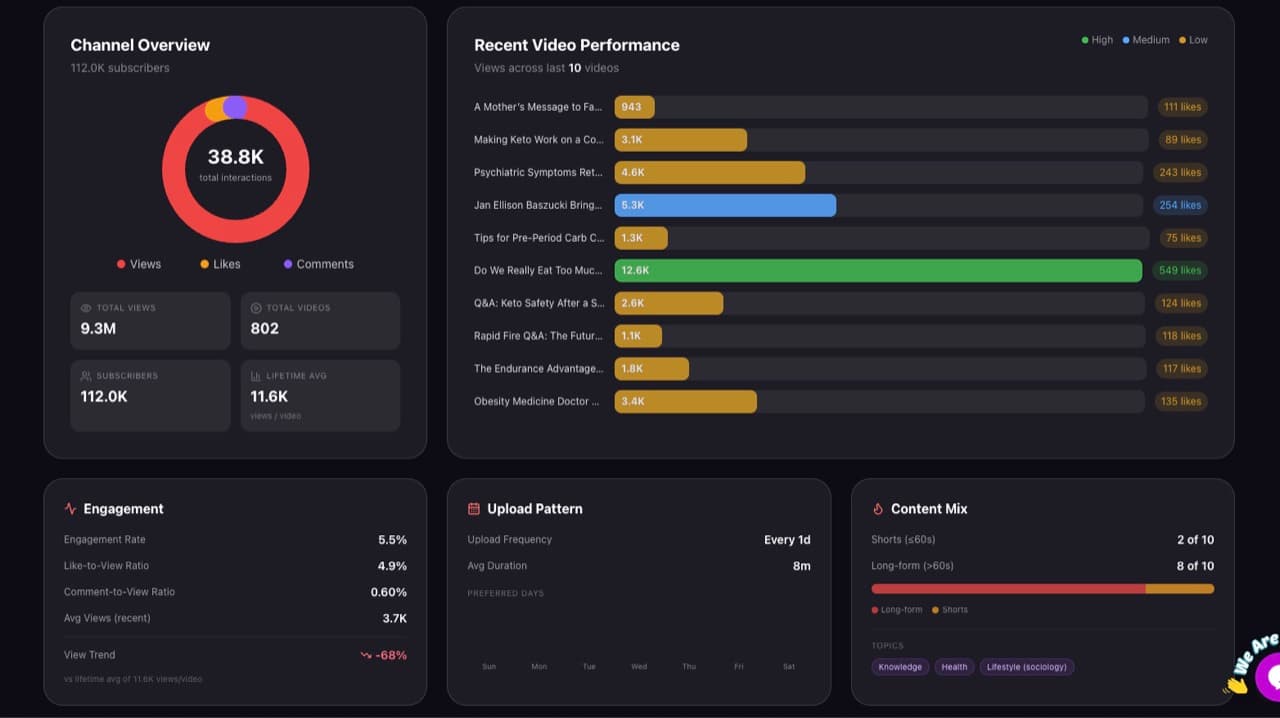
Task: Open video 'Tips for Pre-Period Carb C...'
Action: (539, 238)
